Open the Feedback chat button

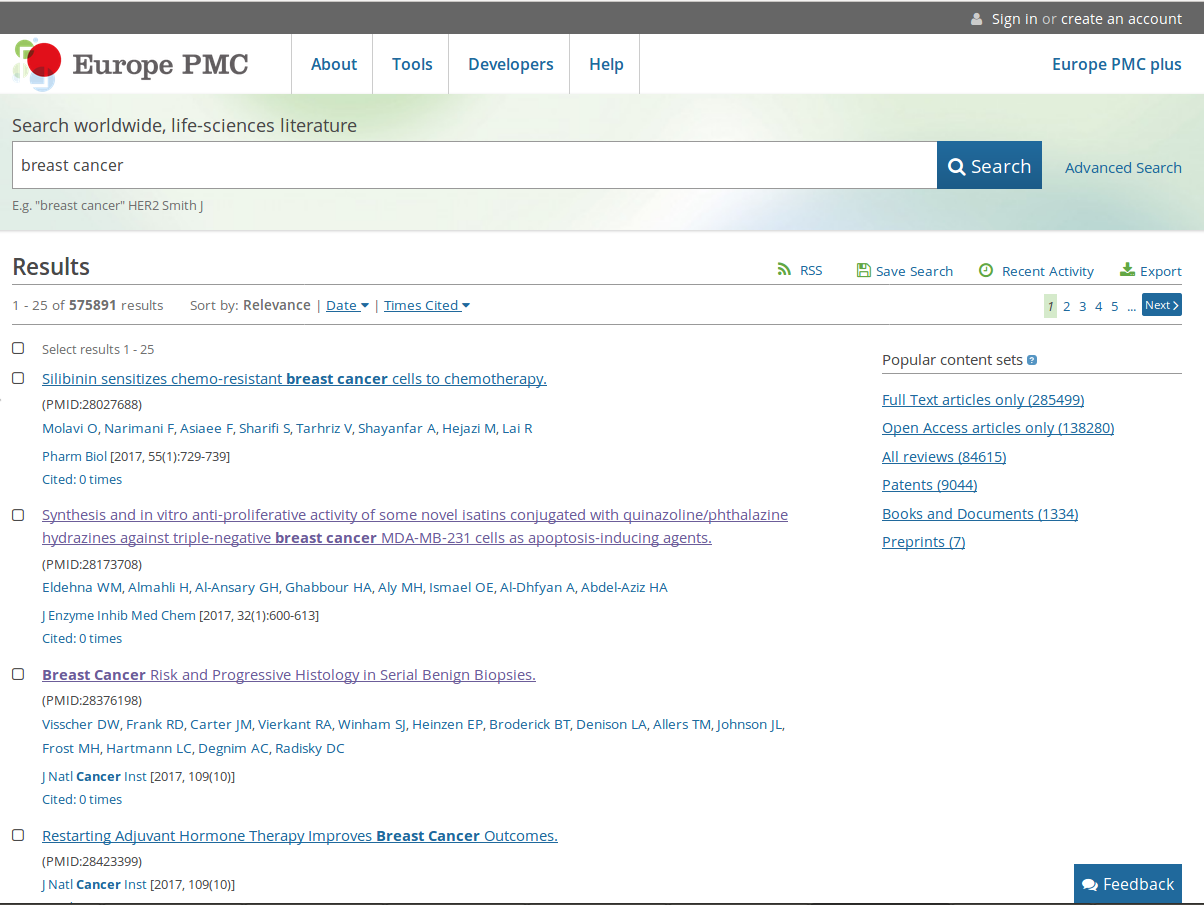click(1127, 884)
